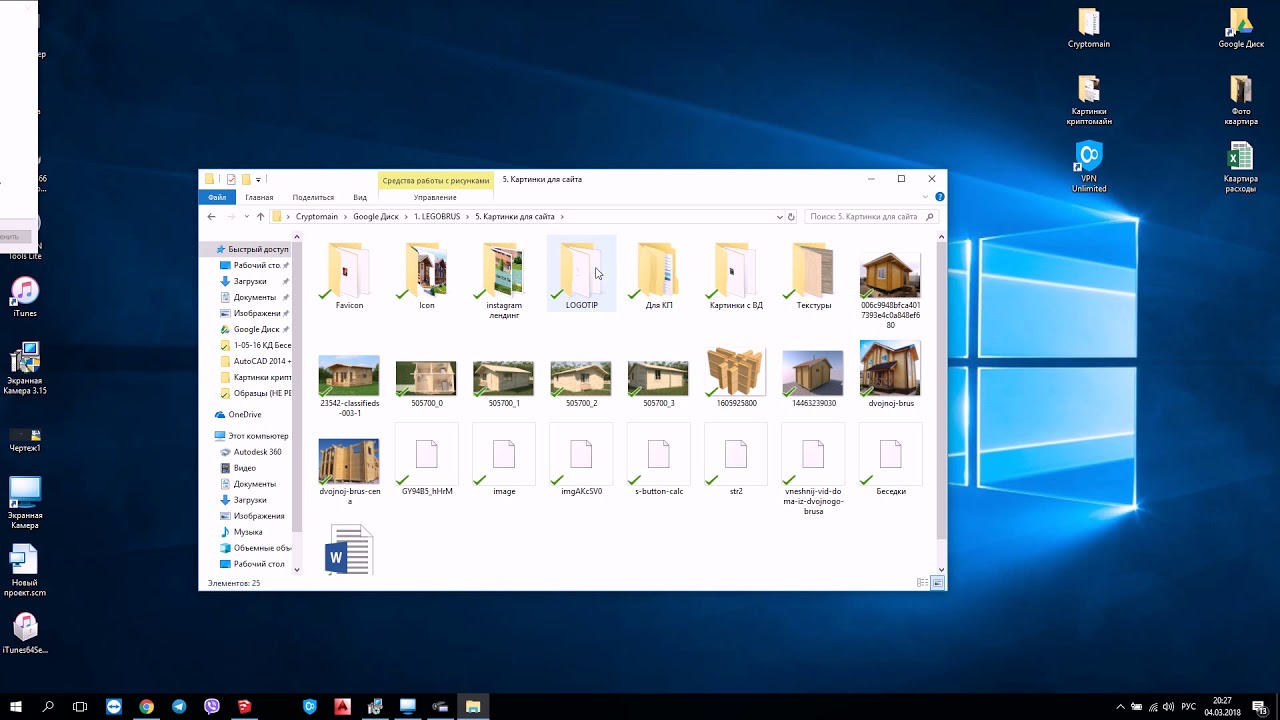Viewport: 1280px width, 720px height.
Task: Open recent locations dropdown arrow
Action: 246,217
